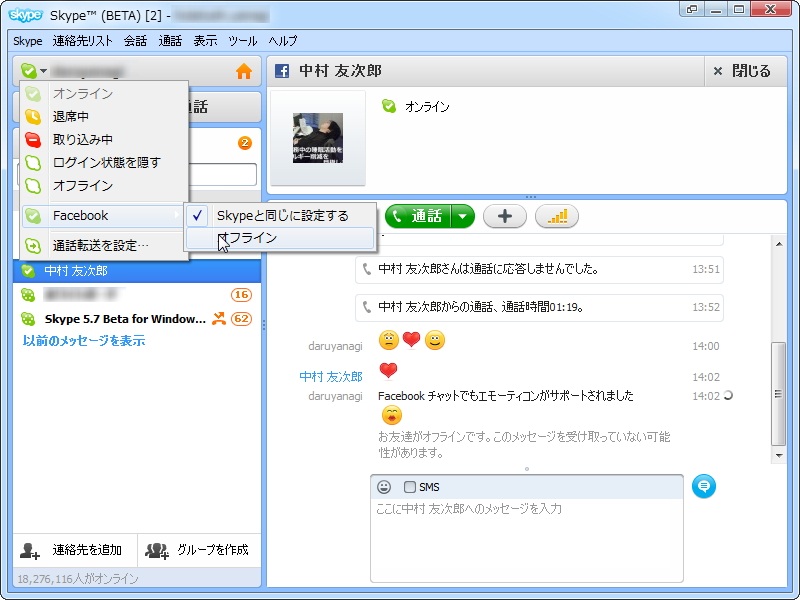Screen dimensions: 800x600
Task: Choose ログイン状態を隠す (Invisible) status
Action: coord(104,162)
